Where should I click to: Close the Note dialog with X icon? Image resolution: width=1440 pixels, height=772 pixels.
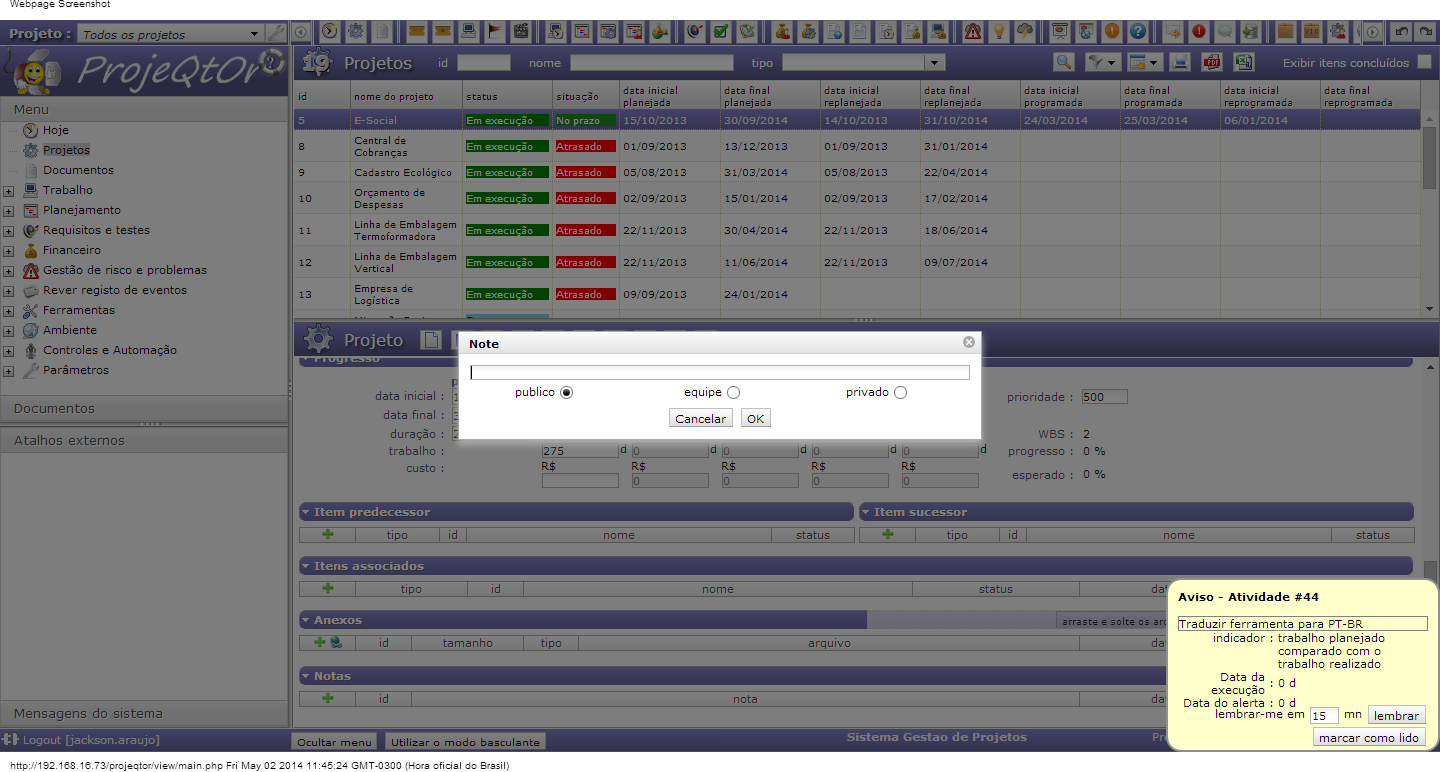tap(968, 342)
